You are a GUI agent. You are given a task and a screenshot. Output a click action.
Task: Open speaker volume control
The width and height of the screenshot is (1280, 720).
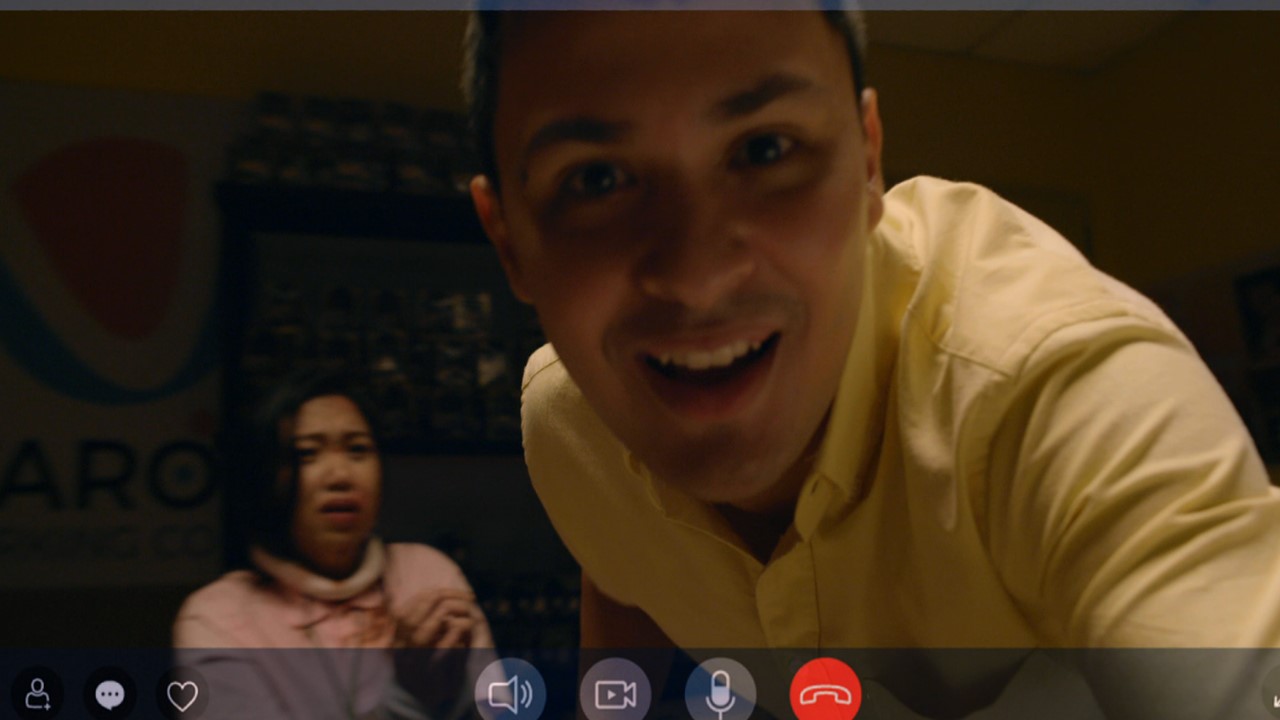(x=510, y=694)
